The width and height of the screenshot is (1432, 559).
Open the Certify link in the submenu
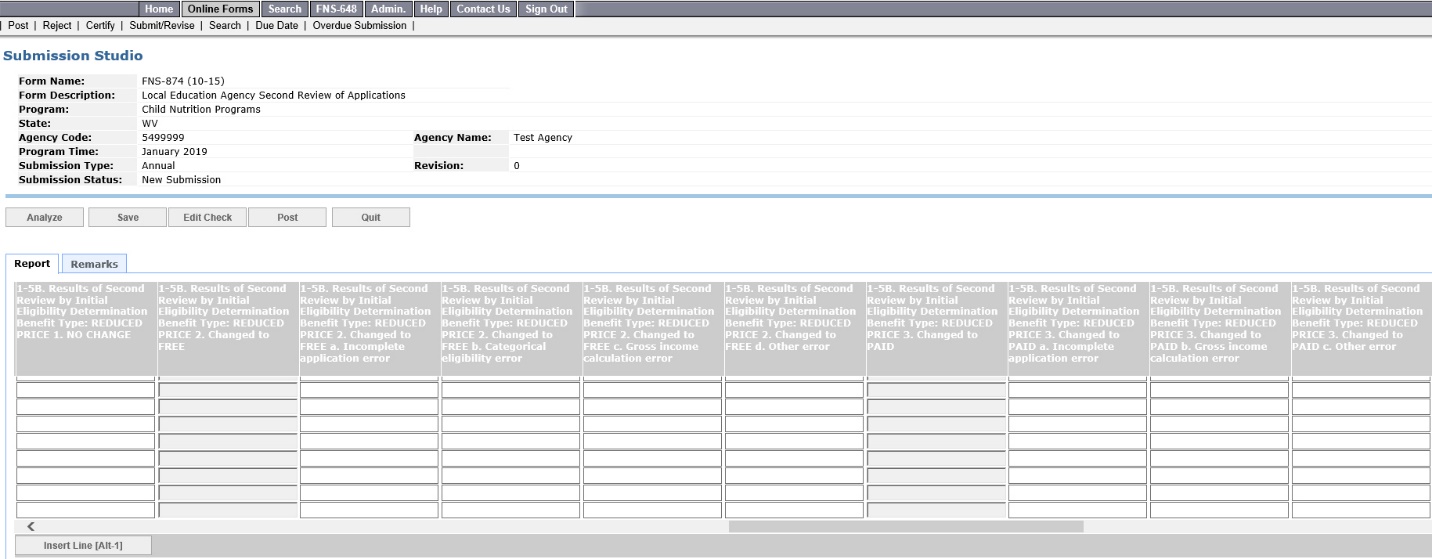point(100,26)
